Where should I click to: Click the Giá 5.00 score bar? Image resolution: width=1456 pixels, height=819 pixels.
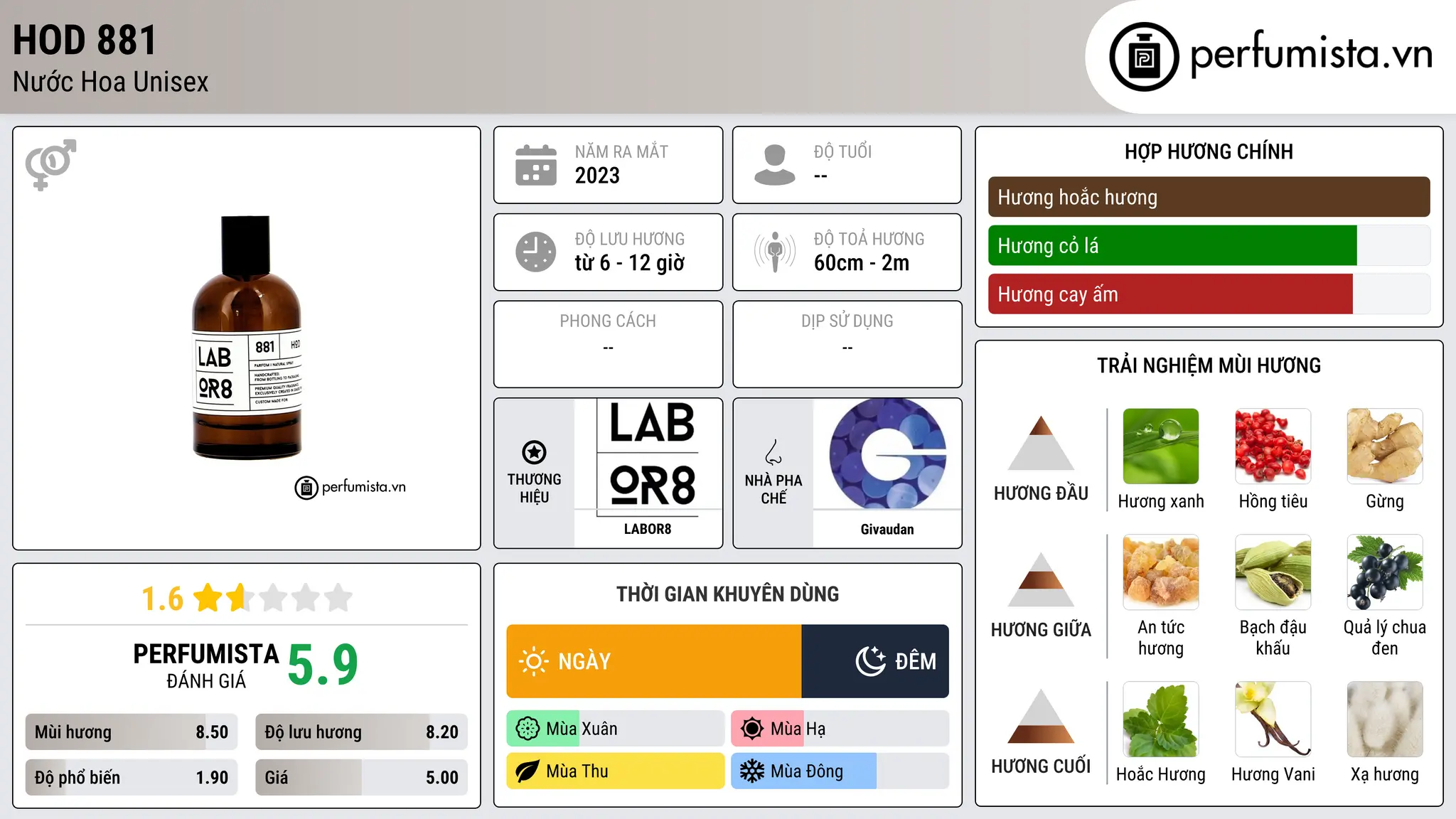pos(361,777)
